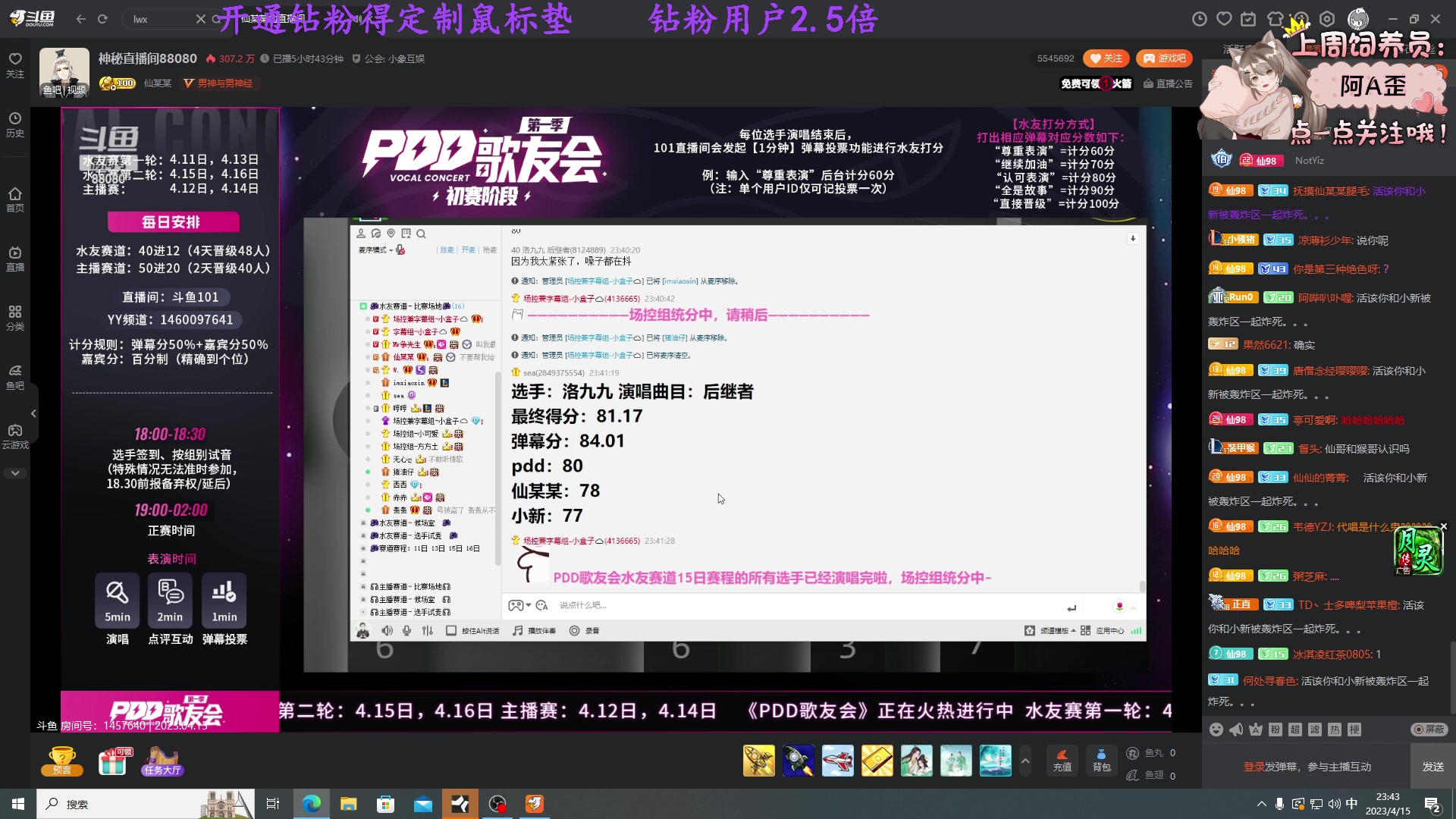1456x819 pixels.
Task: Open 历史 in the left sidebar
Action: coord(15,124)
